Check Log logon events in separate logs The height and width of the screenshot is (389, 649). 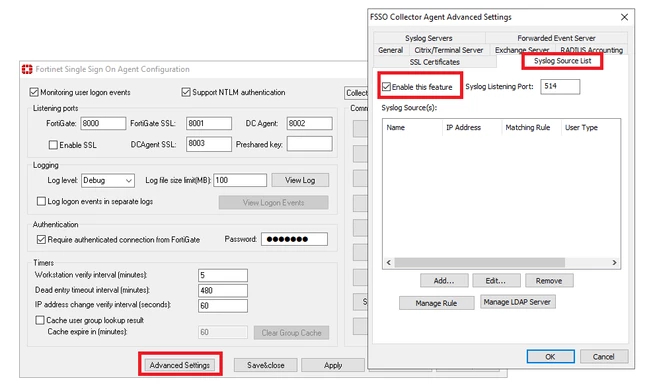(x=41, y=201)
